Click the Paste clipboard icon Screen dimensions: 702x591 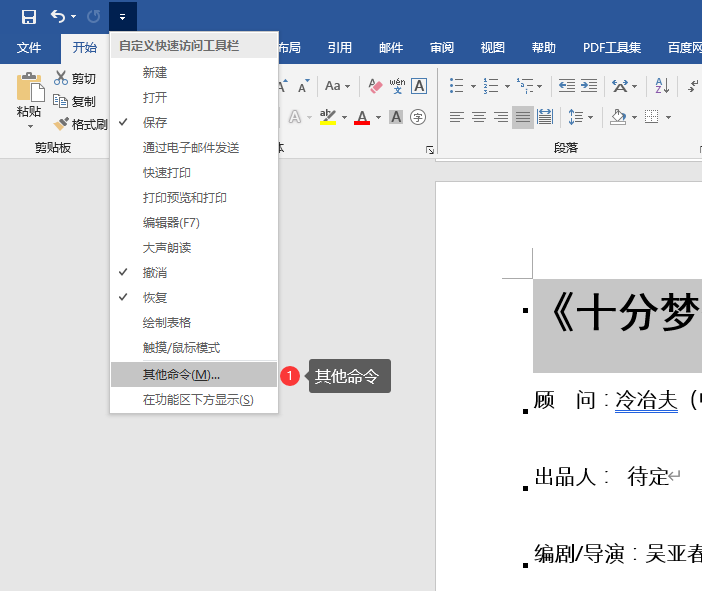point(30,87)
